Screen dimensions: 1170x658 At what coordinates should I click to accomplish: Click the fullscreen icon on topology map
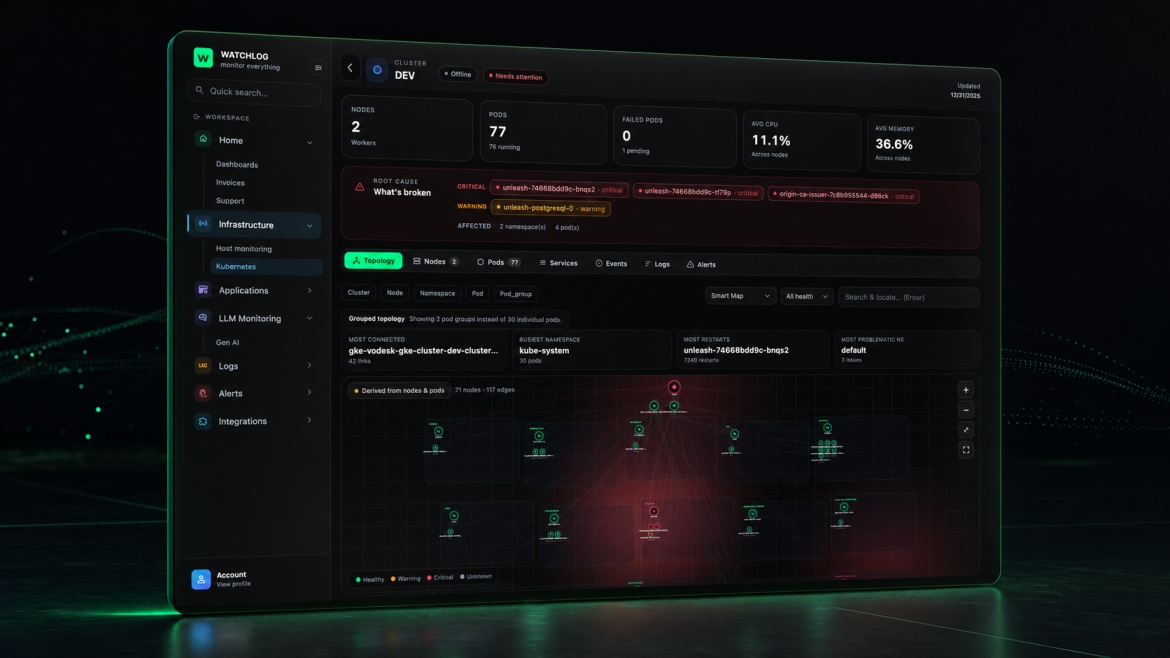tap(966, 451)
